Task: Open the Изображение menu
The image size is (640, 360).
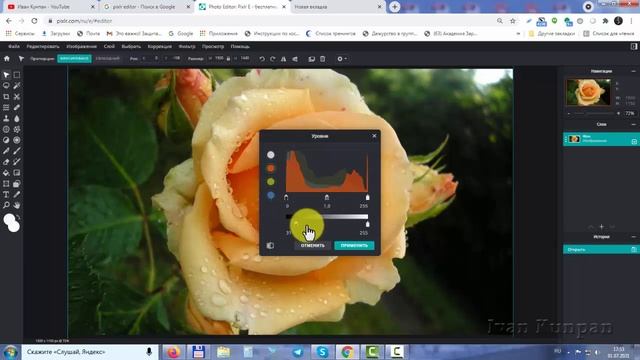Action: click(x=82, y=47)
